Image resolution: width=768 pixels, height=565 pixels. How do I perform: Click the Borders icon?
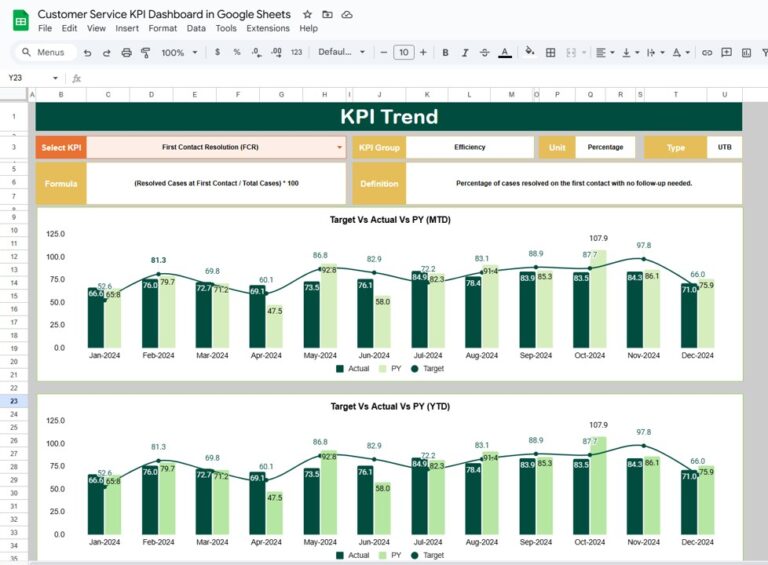[551, 52]
